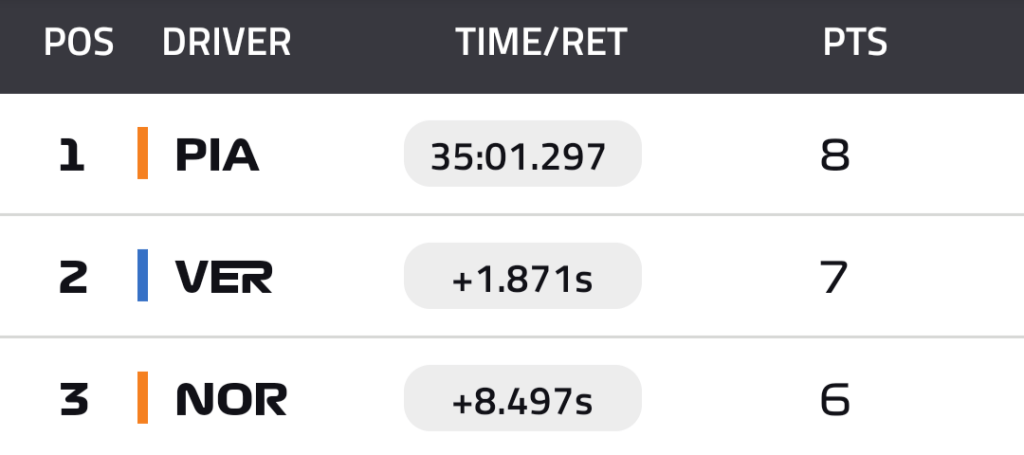The width and height of the screenshot is (1024, 455).
Task: Click the 7 points value for VER
Action: tap(835, 277)
